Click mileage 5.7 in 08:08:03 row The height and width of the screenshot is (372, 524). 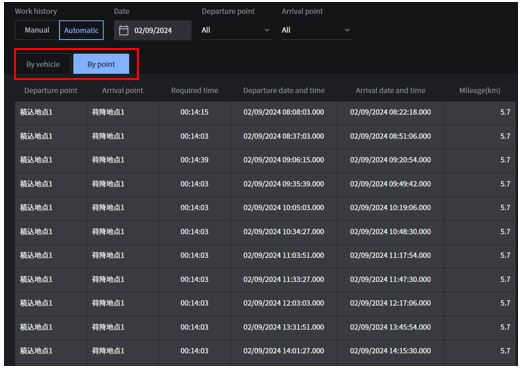pos(480,112)
